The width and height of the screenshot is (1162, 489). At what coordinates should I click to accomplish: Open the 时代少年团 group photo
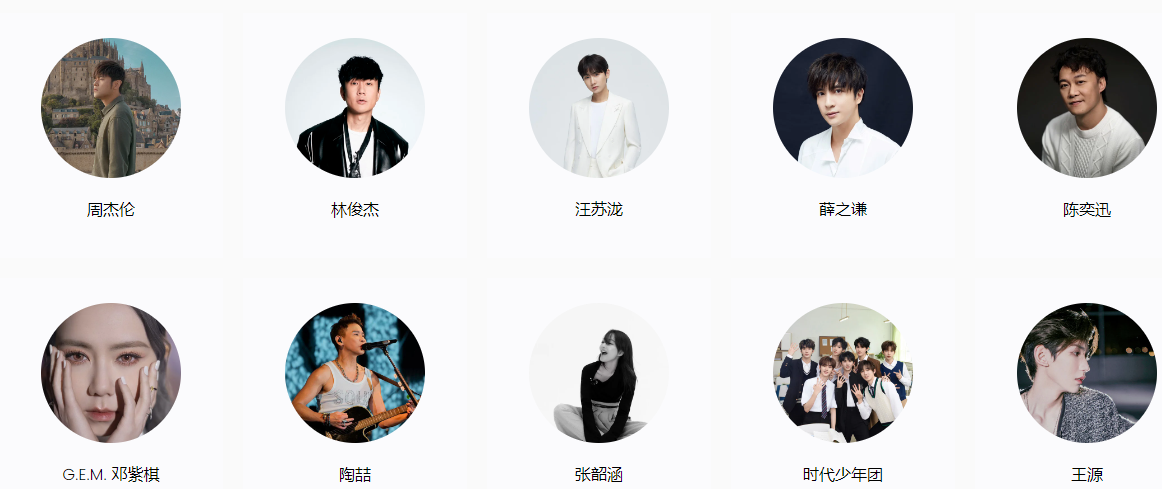[x=843, y=373]
